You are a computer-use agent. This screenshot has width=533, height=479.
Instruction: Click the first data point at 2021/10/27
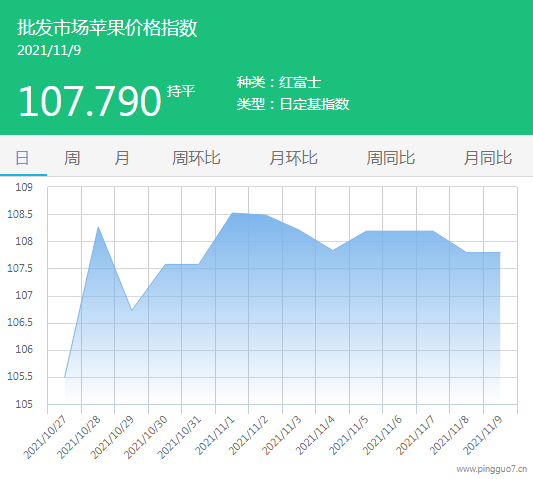65,377
